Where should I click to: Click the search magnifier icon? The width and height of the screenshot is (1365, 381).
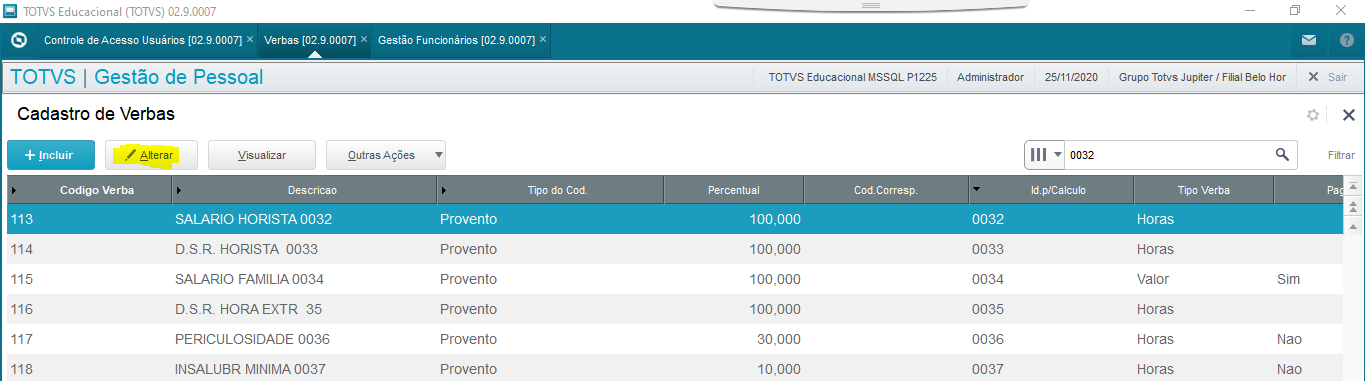(1282, 155)
